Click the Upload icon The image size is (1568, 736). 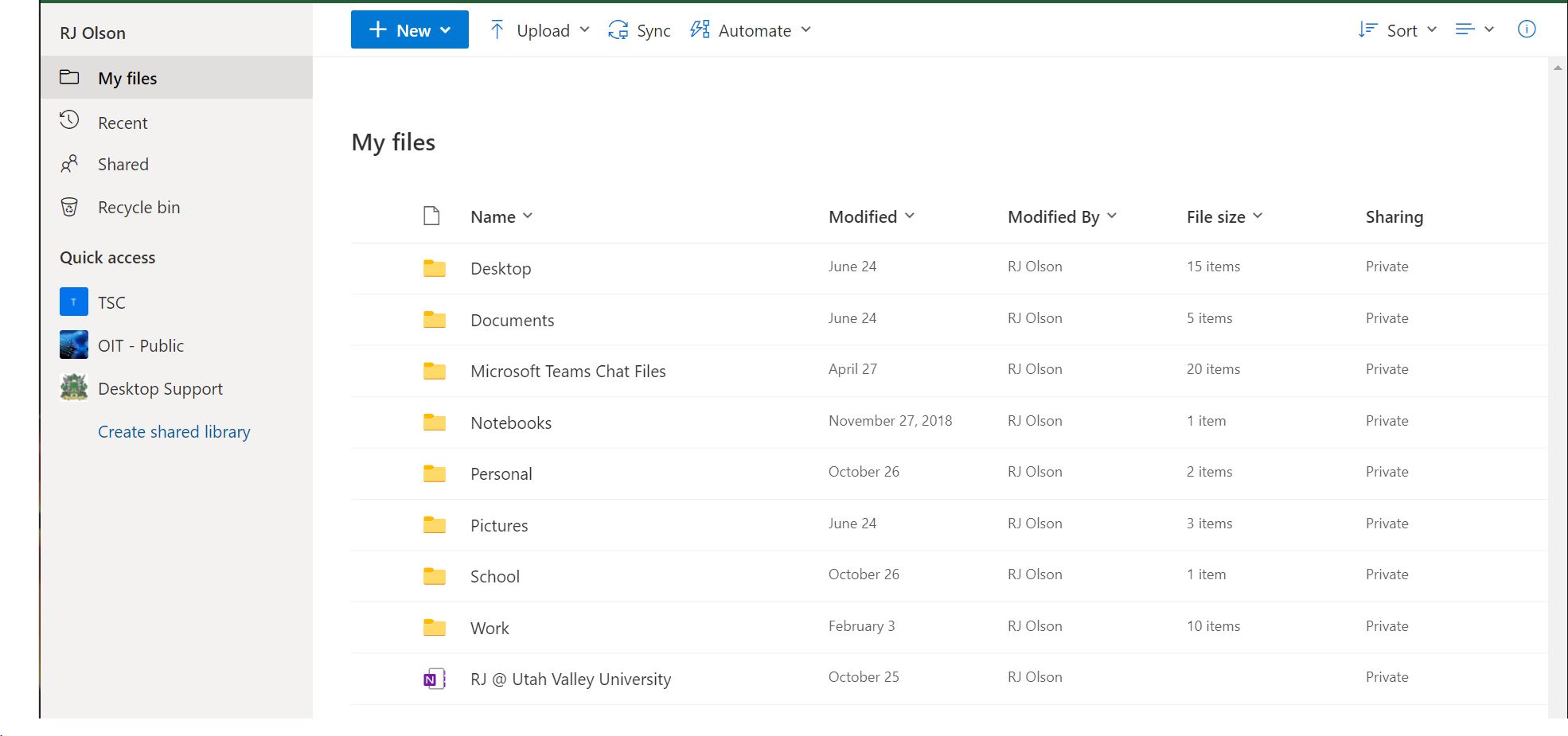pos(497,29)
